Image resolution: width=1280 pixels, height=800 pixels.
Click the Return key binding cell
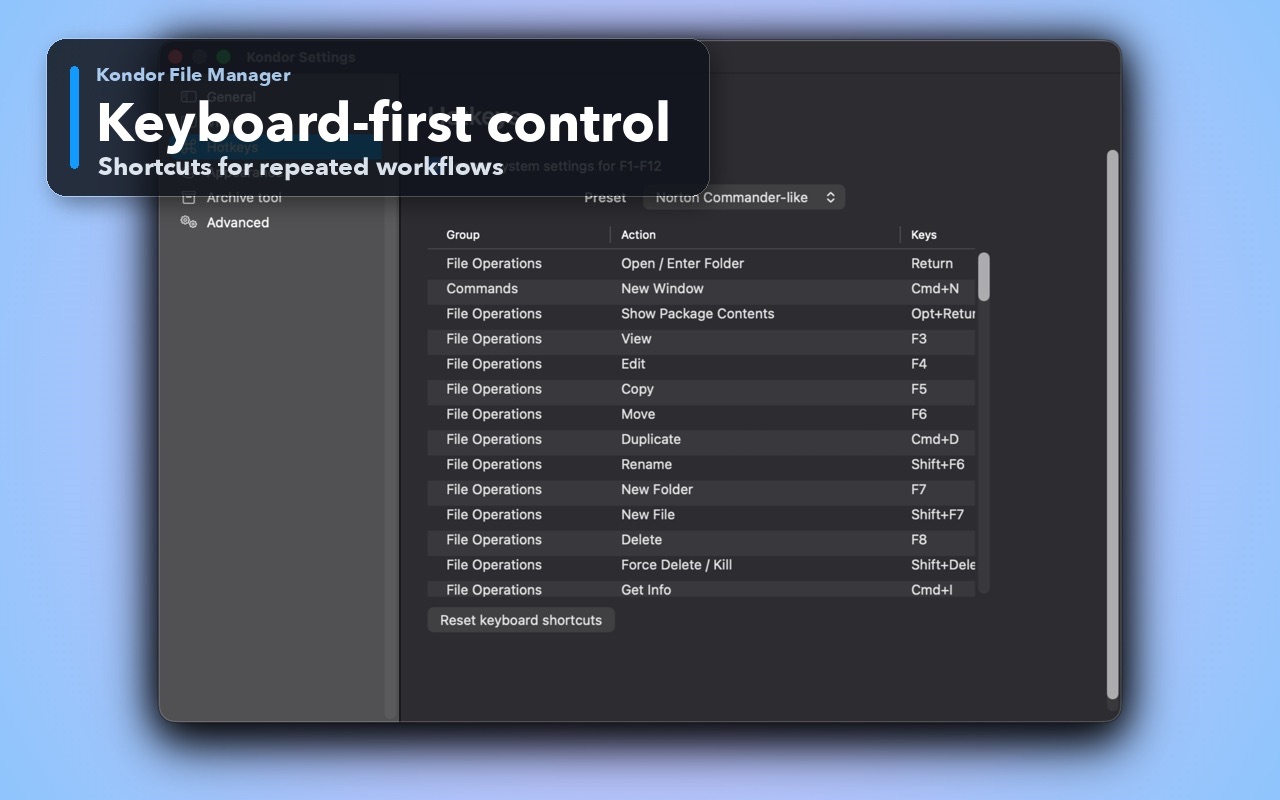[932, 263]
